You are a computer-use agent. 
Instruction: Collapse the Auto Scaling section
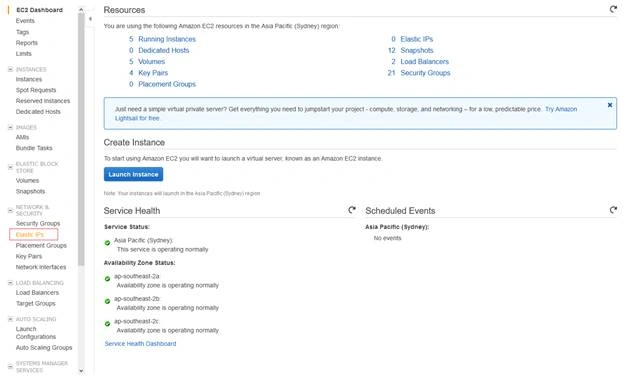pos(10,319)
